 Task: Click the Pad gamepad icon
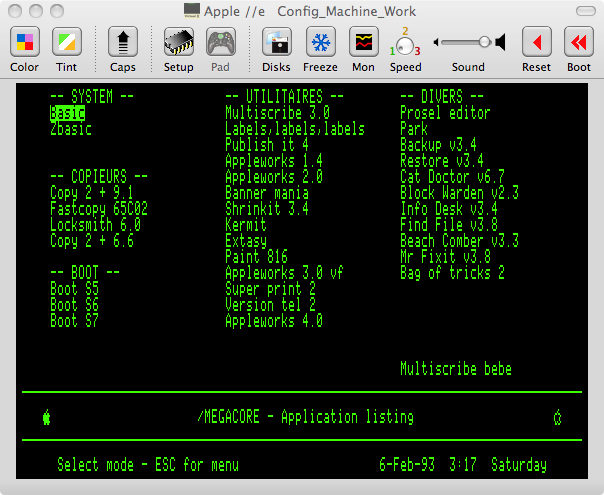pos(221,42)
